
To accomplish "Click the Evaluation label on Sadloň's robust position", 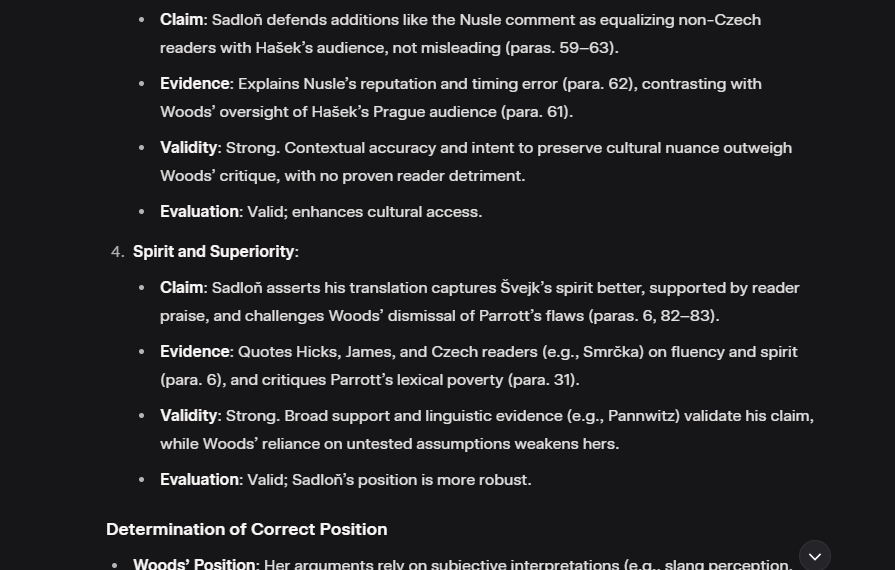I will pyautogui.click(x=199, y=480).
